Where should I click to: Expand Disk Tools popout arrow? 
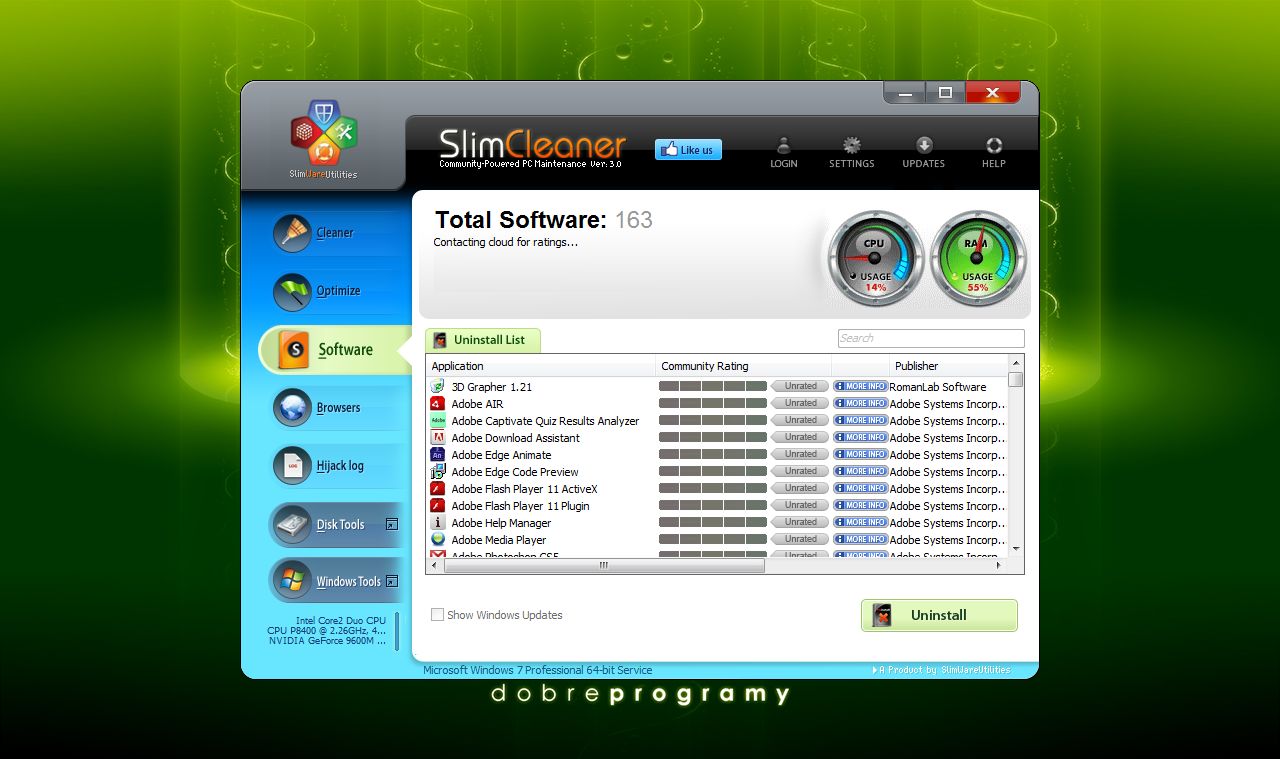[x=392, y=524]
